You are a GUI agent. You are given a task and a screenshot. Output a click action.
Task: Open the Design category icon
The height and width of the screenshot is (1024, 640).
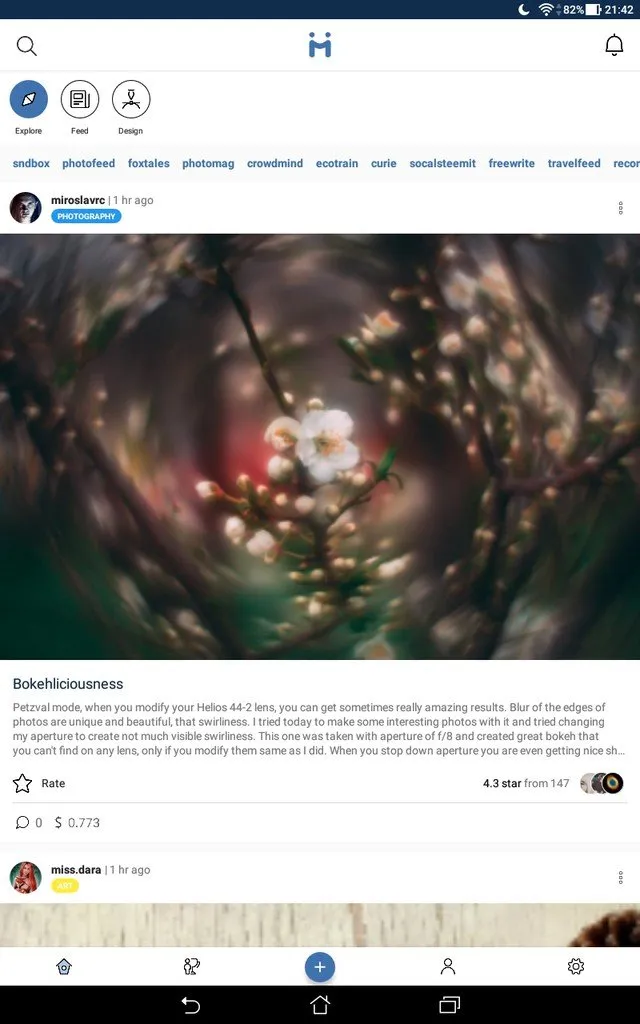click(131, 99)
